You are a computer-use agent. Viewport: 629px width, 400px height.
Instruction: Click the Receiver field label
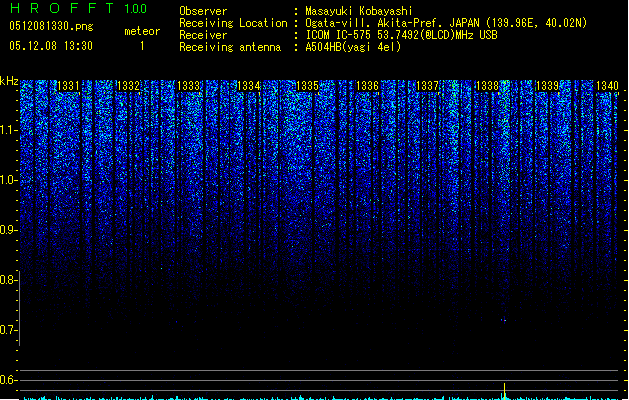click(x=203, y=35)
